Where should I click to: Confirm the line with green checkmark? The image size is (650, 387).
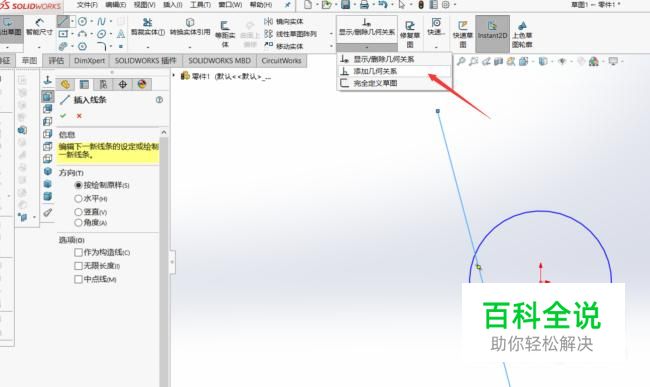(x=63, y=116)
